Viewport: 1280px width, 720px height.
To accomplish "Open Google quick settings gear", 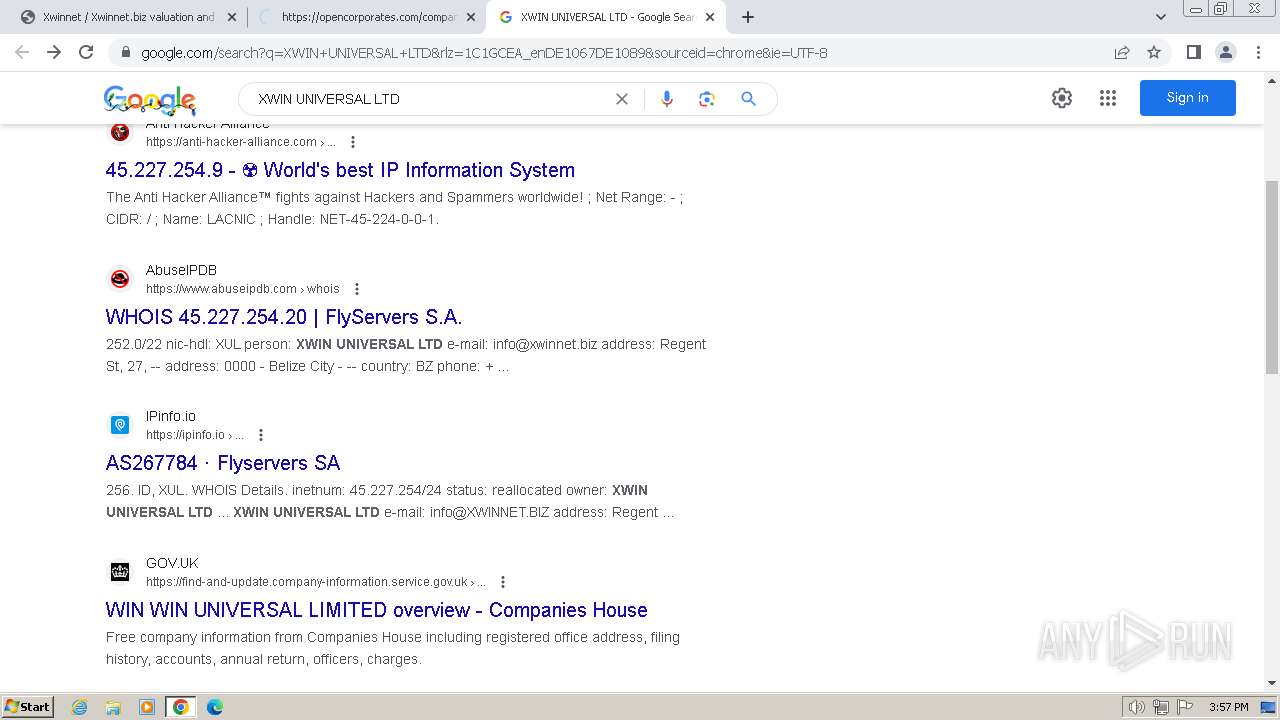I will tap(1062, 98).
